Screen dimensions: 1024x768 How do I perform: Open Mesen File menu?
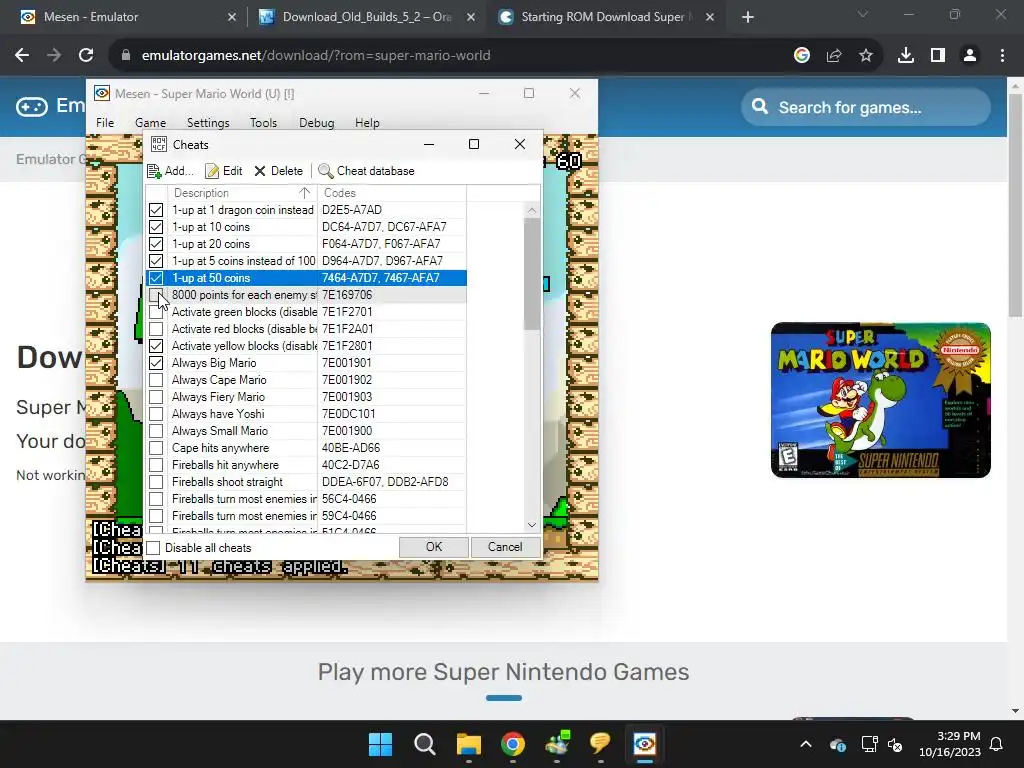[105, 123]
